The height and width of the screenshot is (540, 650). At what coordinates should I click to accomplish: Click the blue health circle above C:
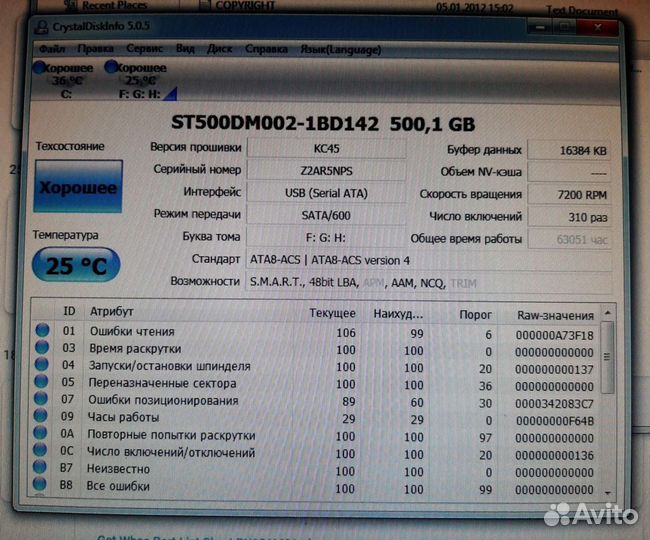click(x=40, y=68)
